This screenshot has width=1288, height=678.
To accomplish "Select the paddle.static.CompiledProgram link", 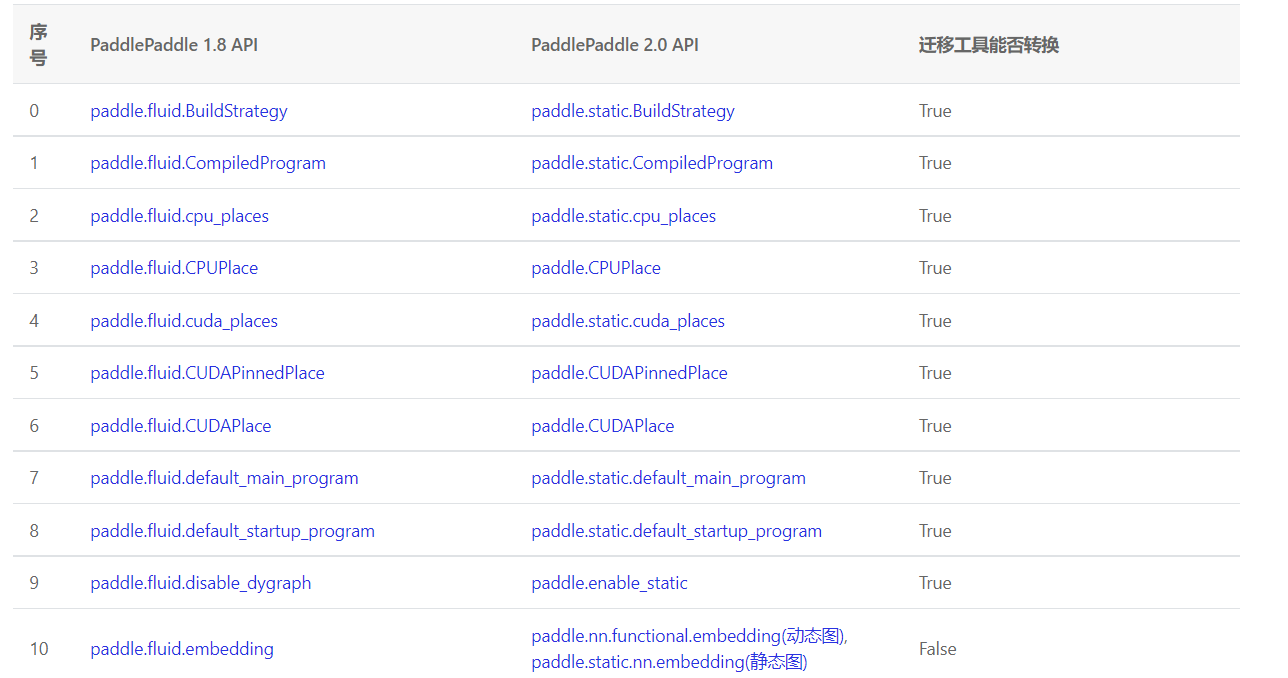I will tap(652, 163).
